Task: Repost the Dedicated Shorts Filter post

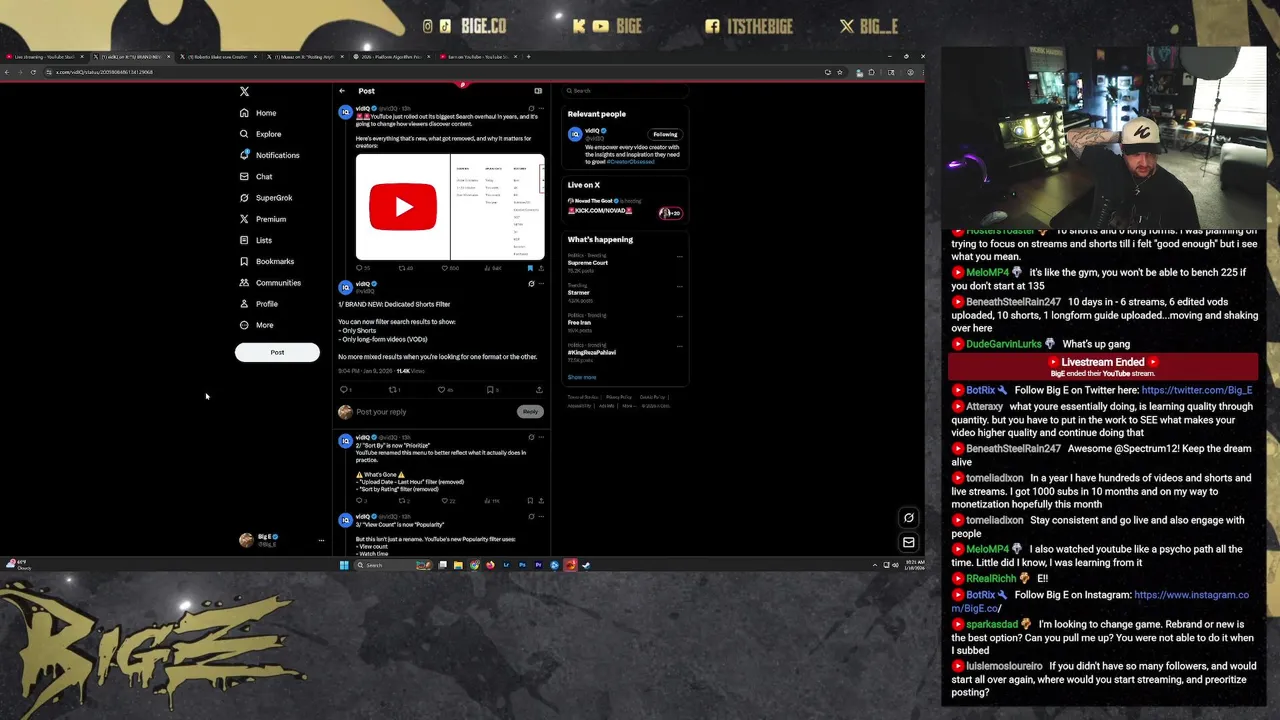Action: point(394,390)
